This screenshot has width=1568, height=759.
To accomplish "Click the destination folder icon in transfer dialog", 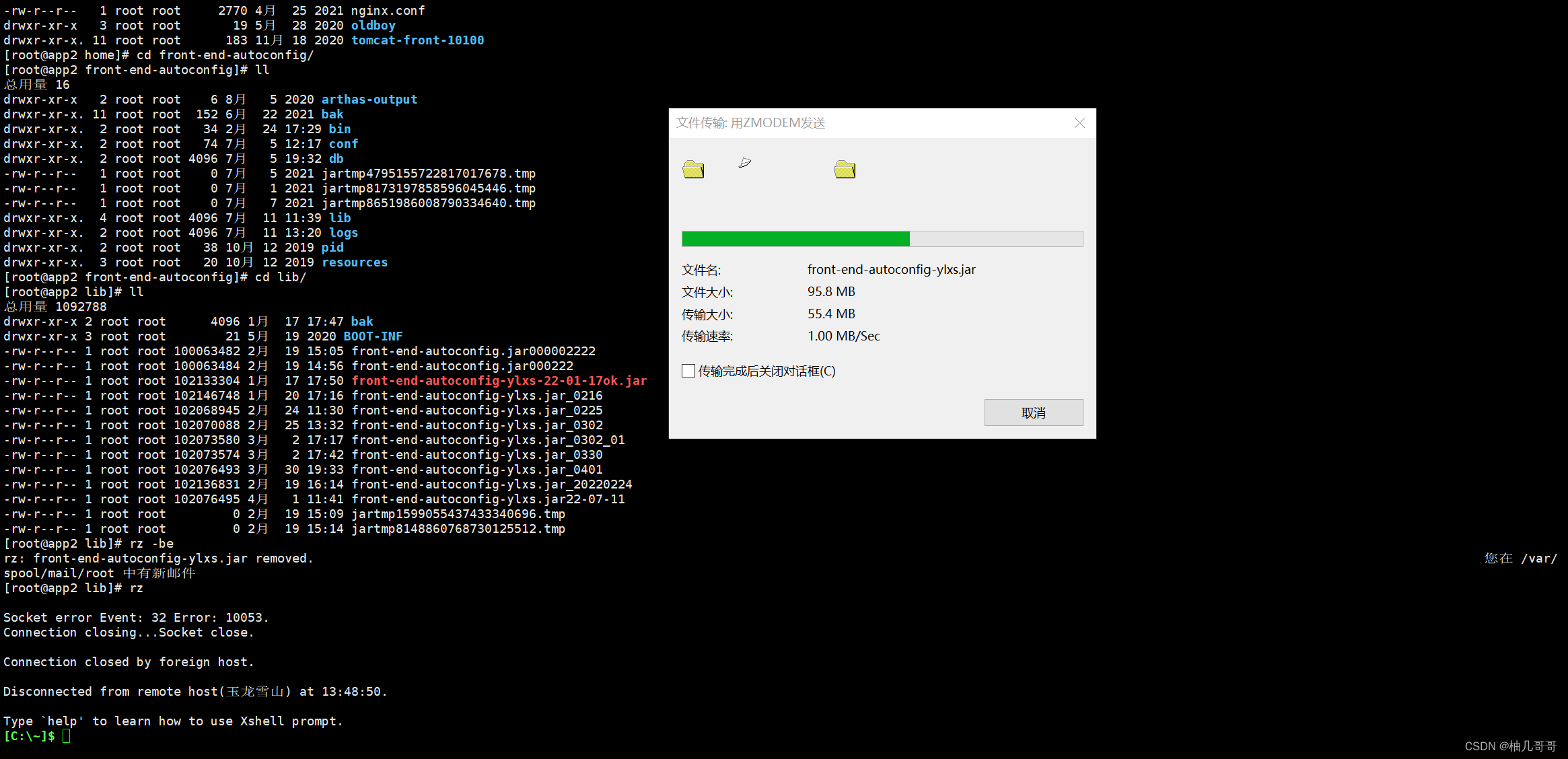I will coord(845,170).
